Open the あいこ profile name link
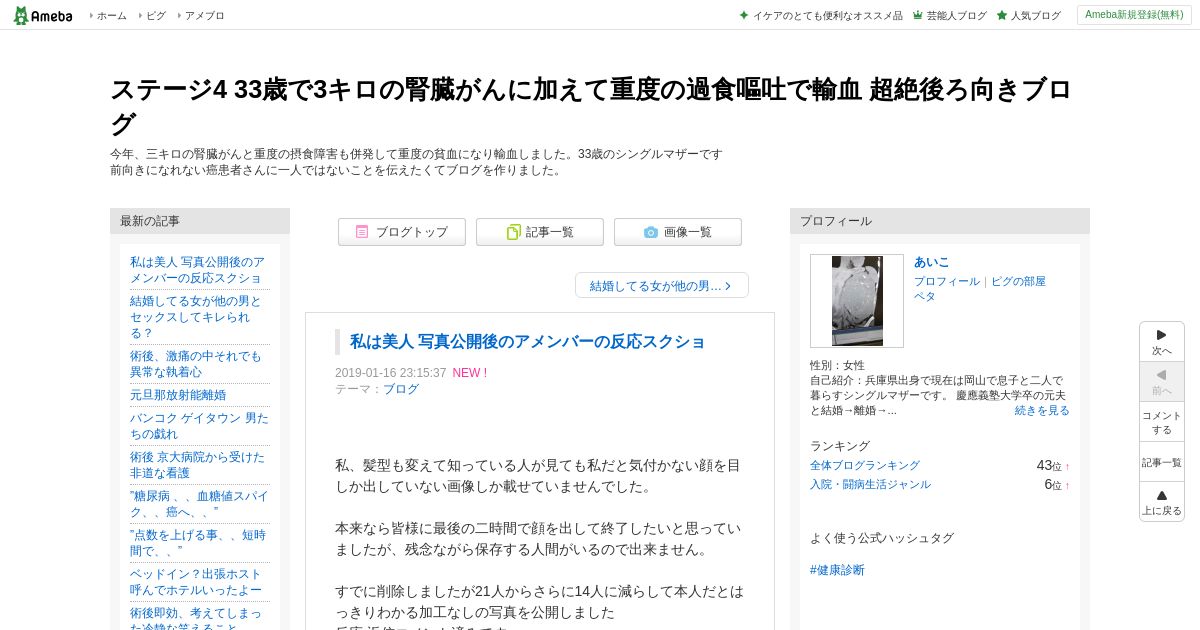This screenshot has width=1200, height=630. coord(931,262)
